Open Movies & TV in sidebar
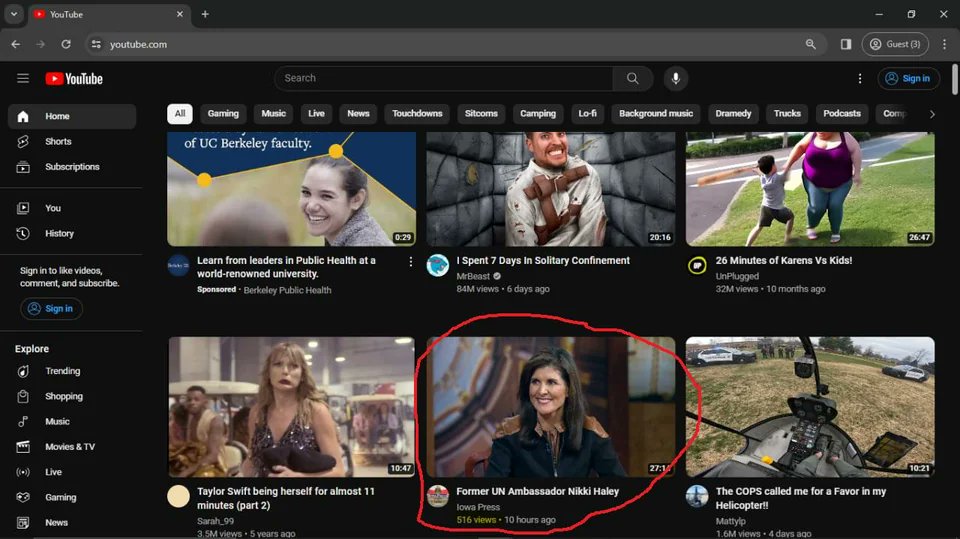The image size is (960, 539). tap(72, 447)
